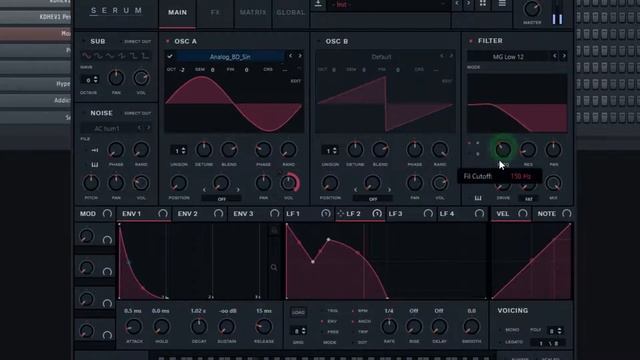Image resolution: width=640 pixels, height=360 pixels.
Task: Open the OSC B Default wavetable menu
Action: 381,57
